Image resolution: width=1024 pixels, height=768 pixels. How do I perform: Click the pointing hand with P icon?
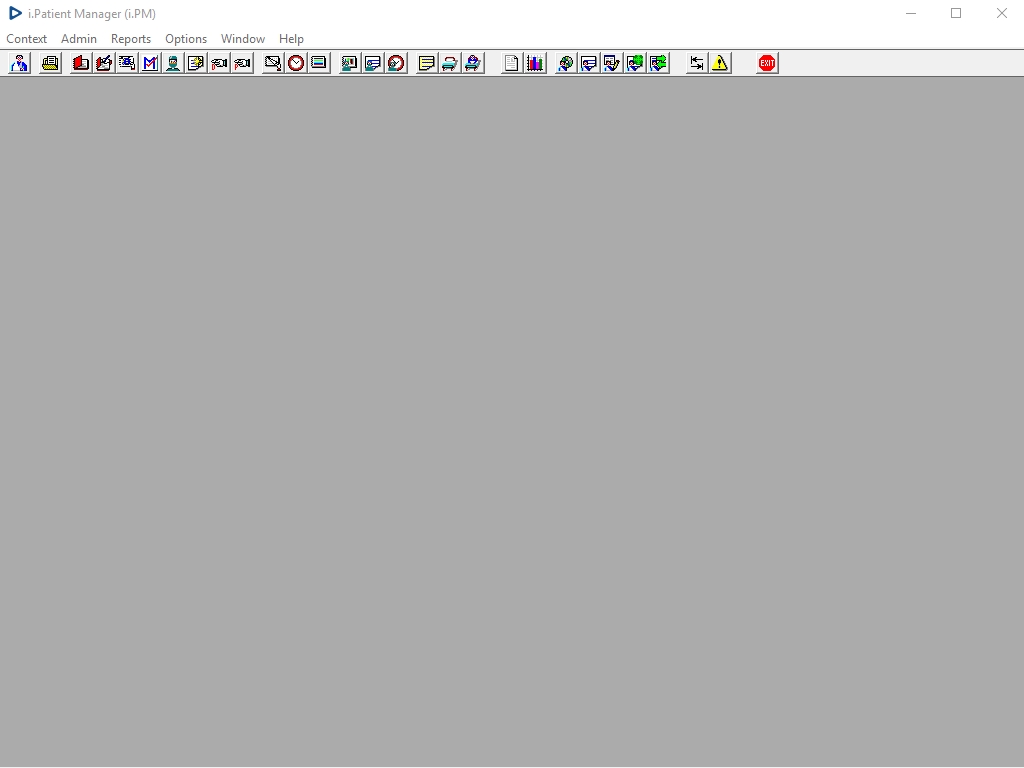[242, 63]
